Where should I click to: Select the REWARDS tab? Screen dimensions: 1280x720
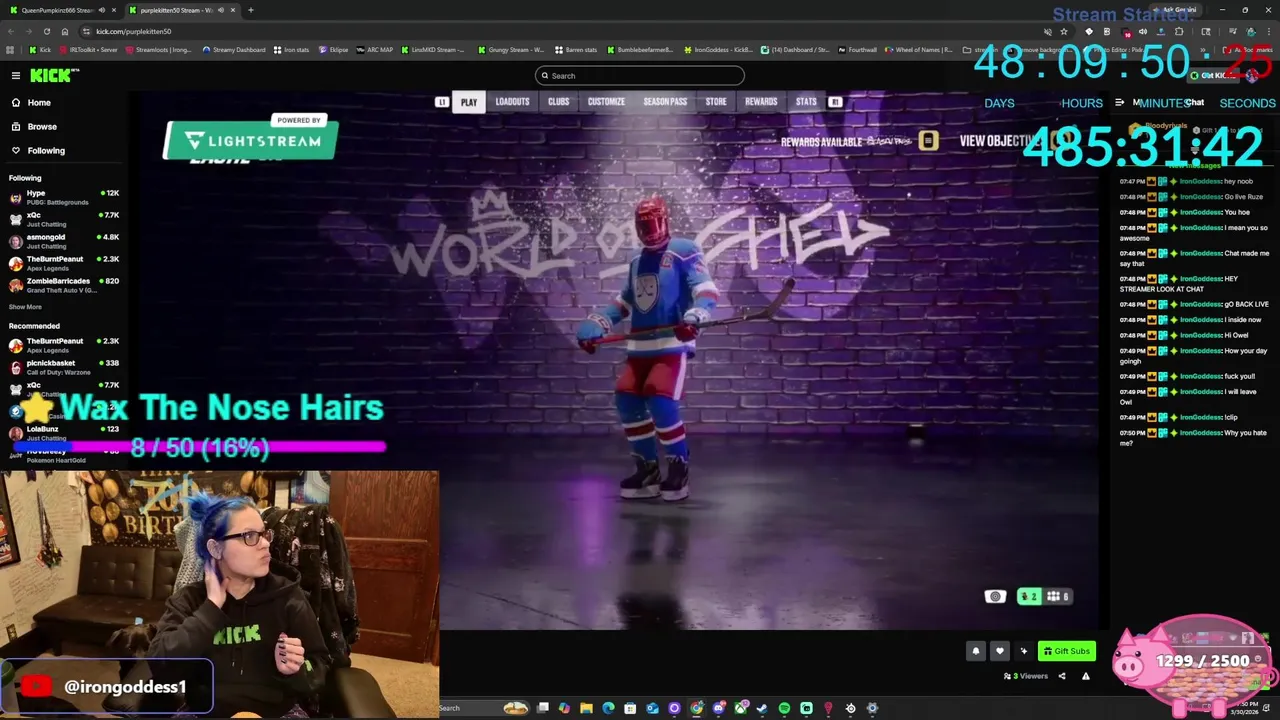click(761, 102)
